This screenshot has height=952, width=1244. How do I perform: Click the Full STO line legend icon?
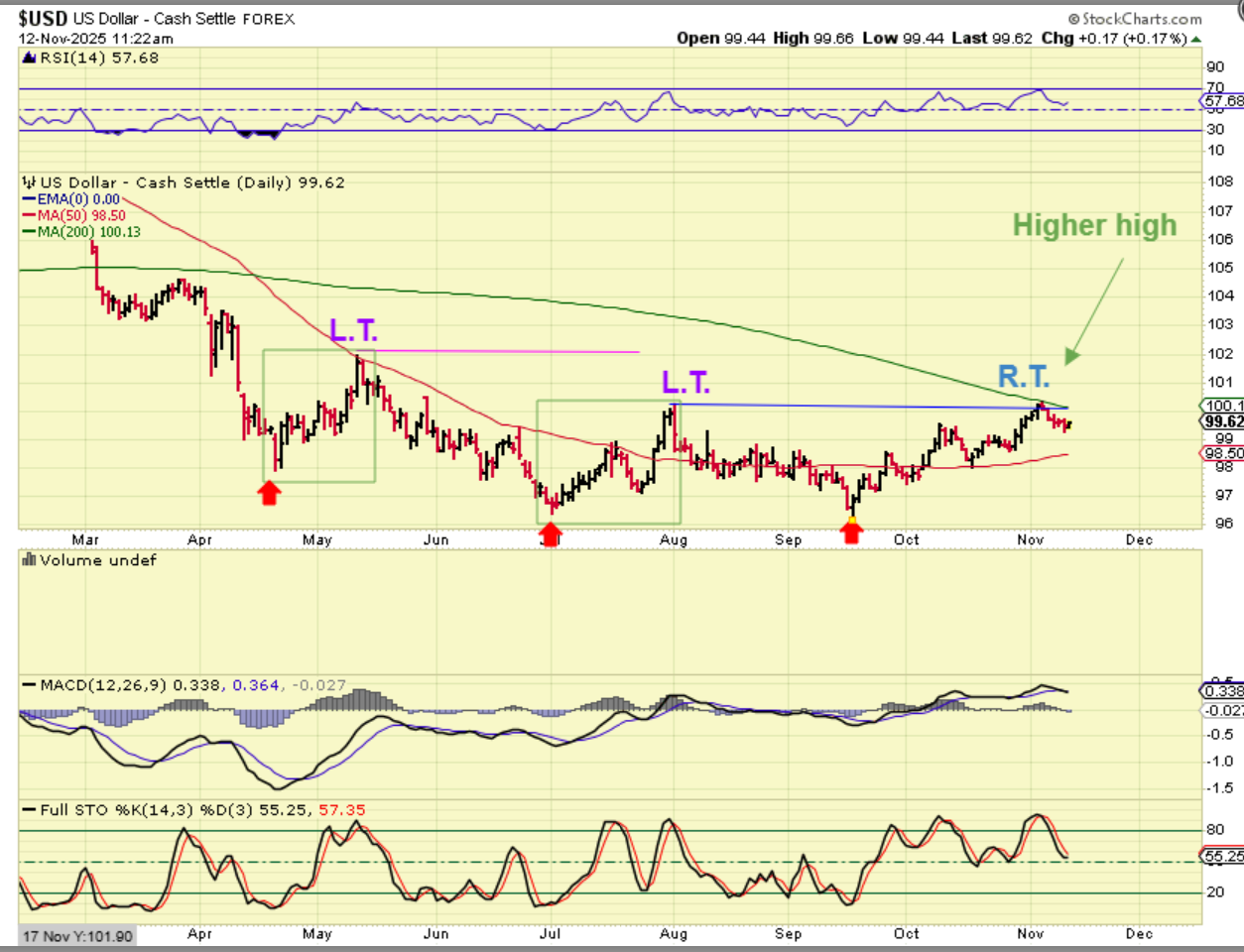[x=30, y=810]
